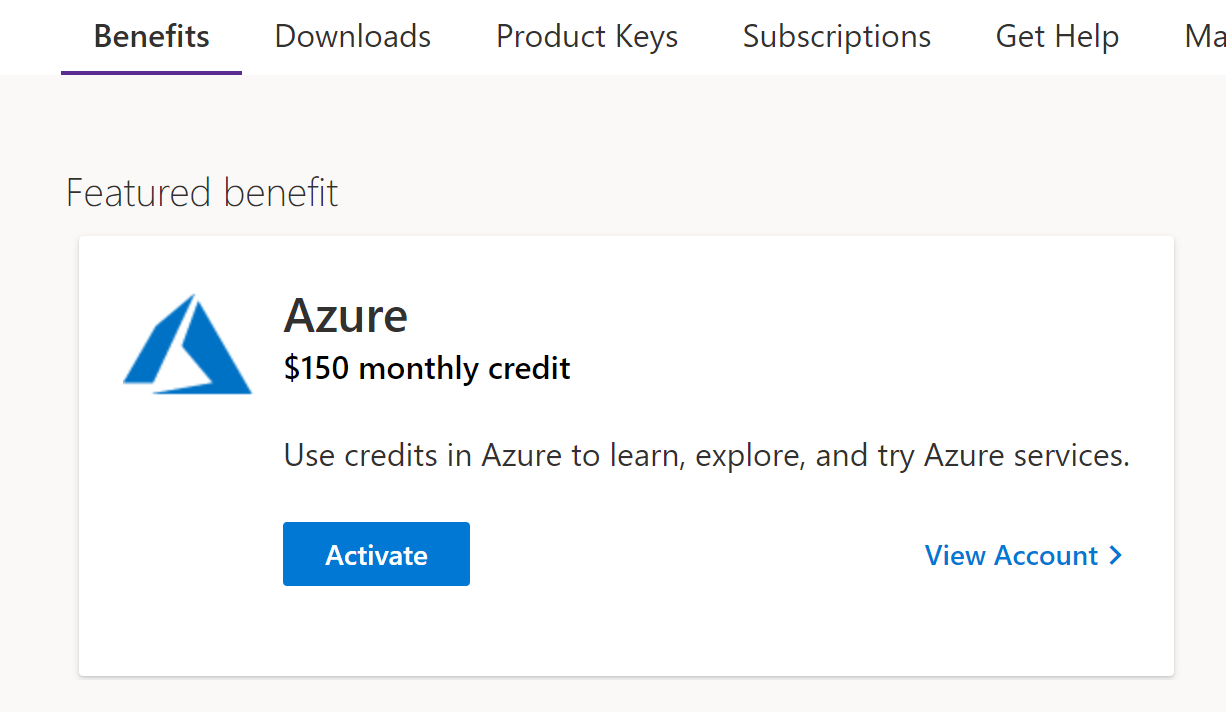Image resolution: width=1226 pixels, height=712 pixels.
Task: Click the Featured benefit section heading
Action: tap(202, 192)
